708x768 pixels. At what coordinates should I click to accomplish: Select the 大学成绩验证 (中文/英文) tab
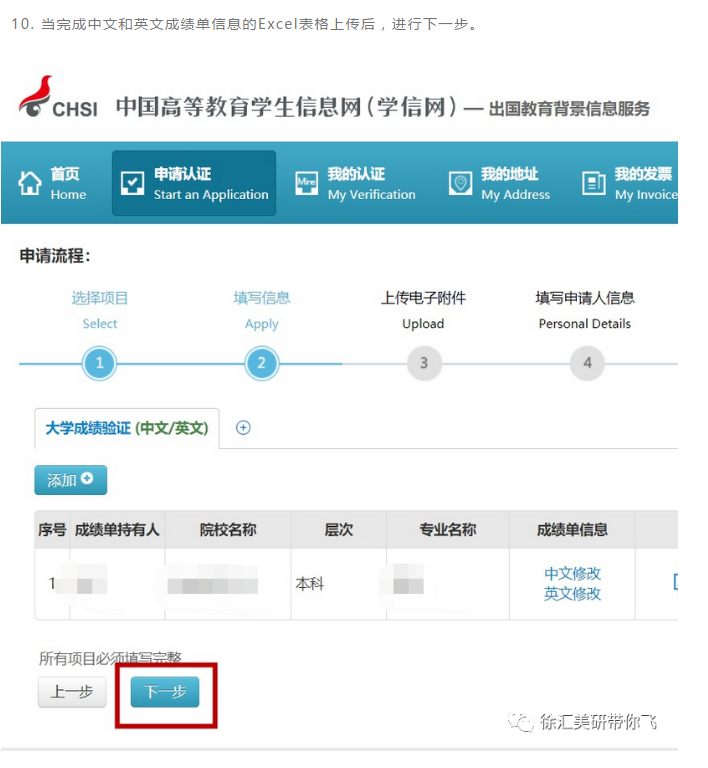click(x=127, y=428)
